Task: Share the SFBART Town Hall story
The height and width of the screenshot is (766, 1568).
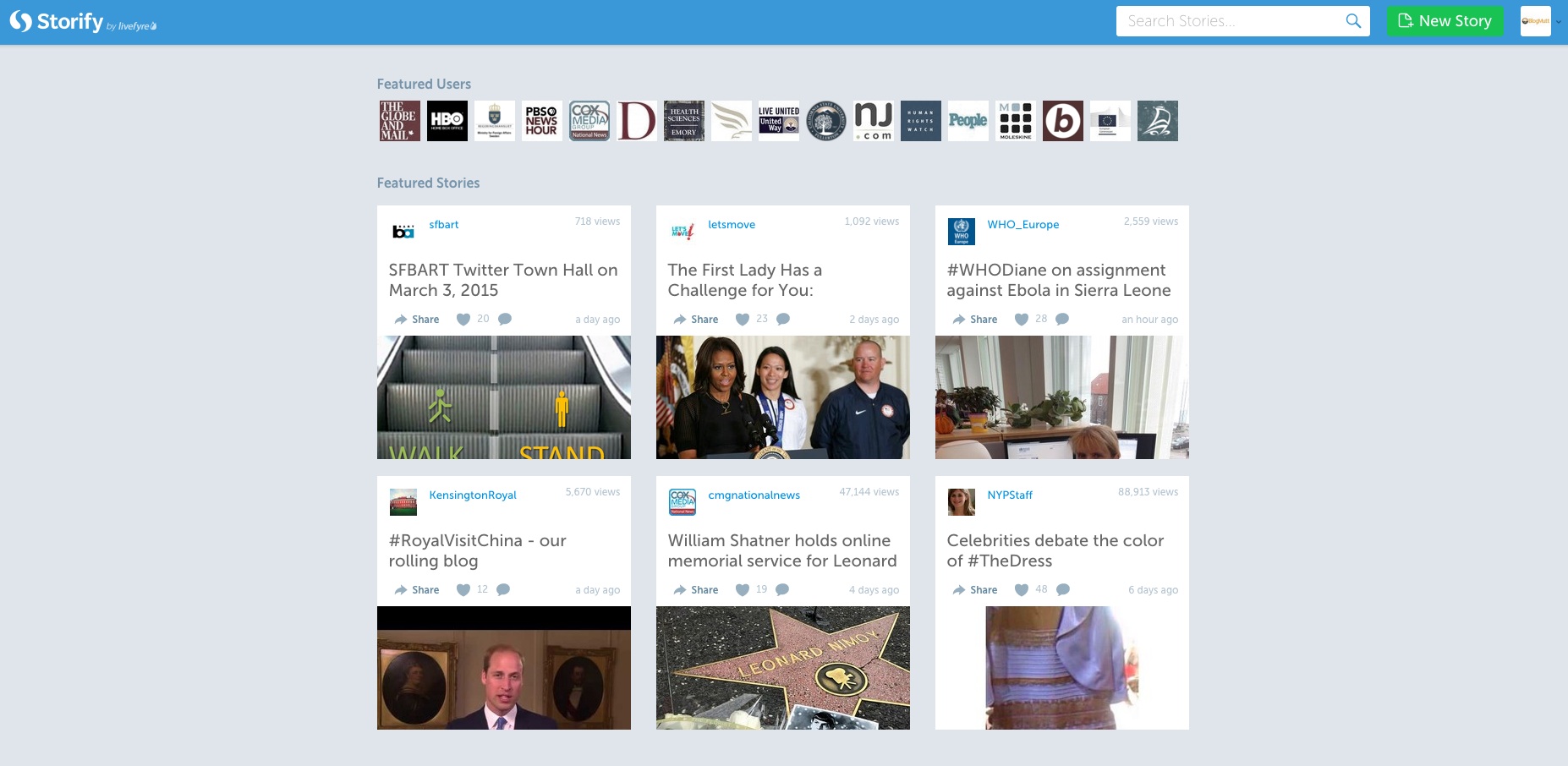Action: (x=417, y=320)
